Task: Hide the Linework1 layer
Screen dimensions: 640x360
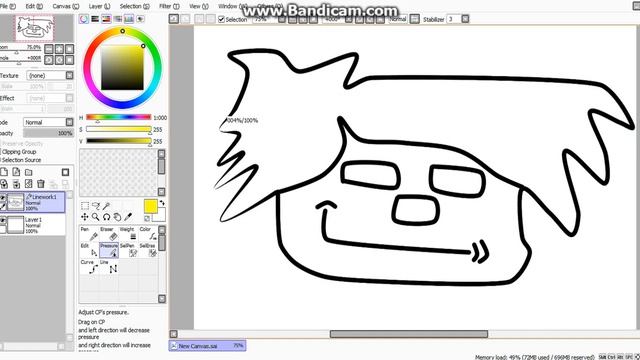Action: (2, 198)
